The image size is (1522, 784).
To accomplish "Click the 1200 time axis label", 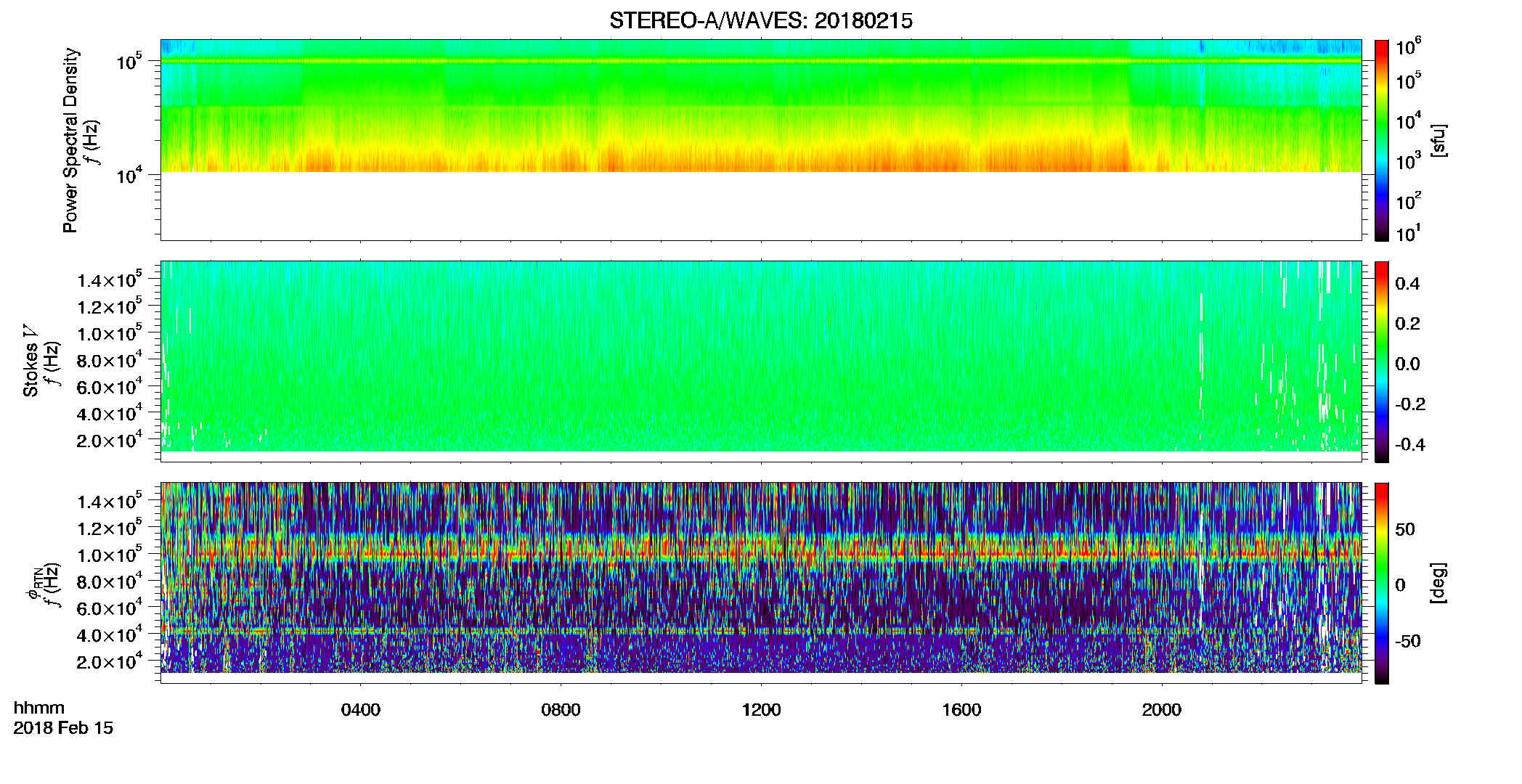I will tap(761, 710).
